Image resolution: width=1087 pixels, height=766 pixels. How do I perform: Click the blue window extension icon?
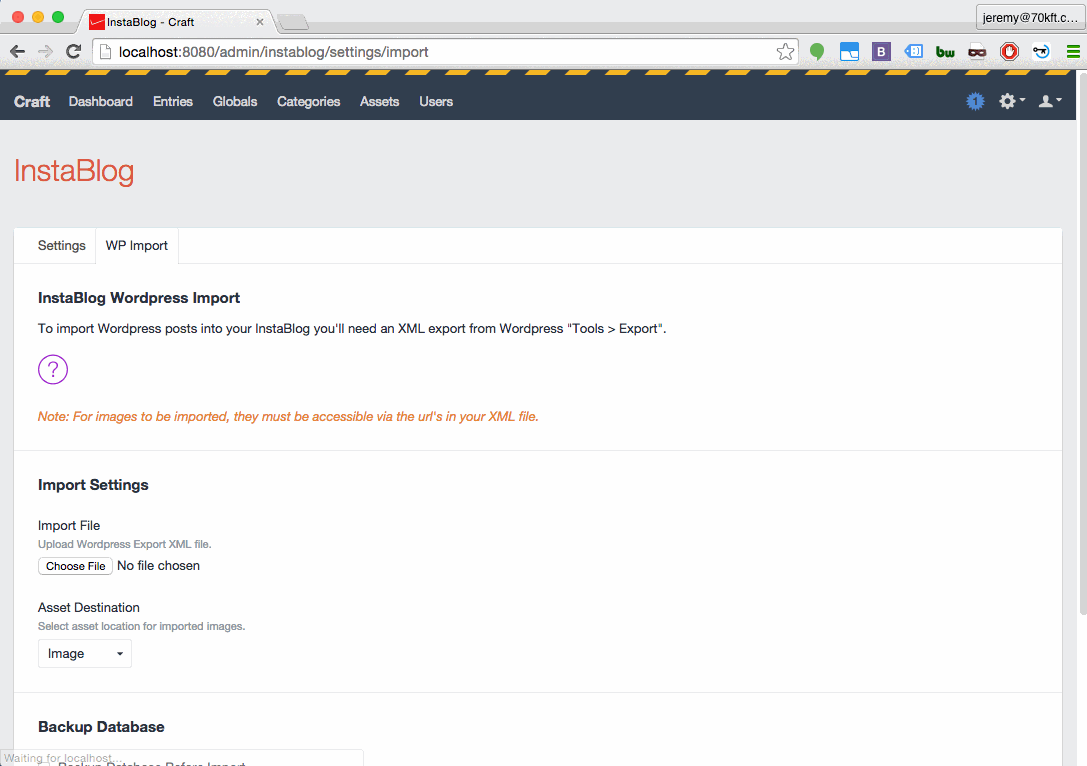[849, 51]
